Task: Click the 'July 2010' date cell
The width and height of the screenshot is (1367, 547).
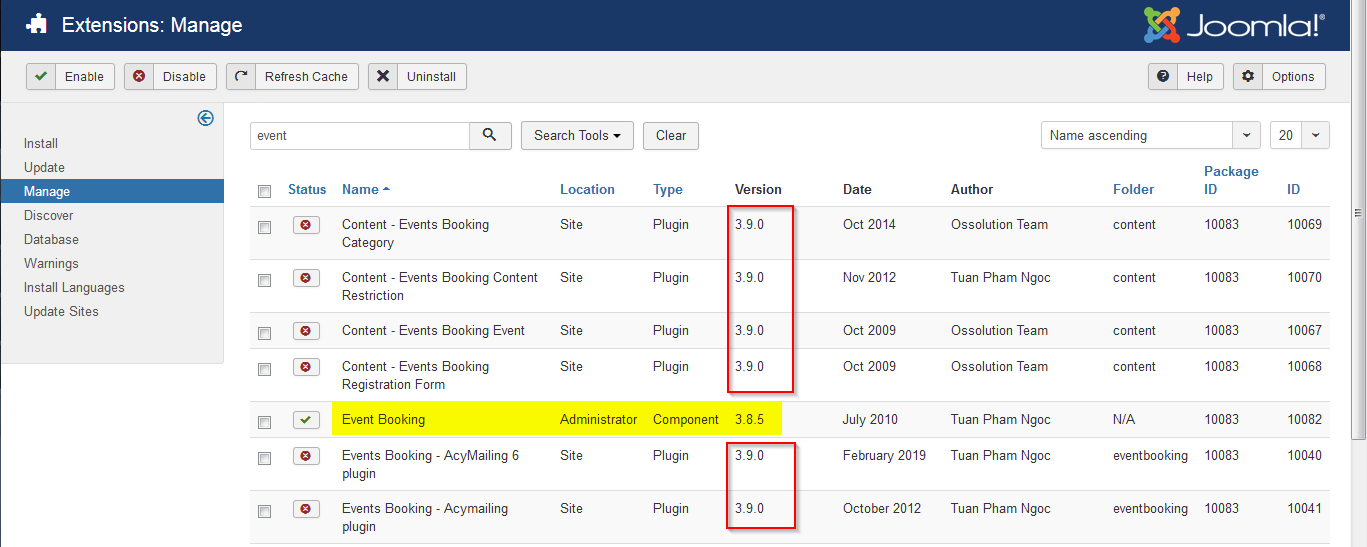Action: click(x=870, y=419)
